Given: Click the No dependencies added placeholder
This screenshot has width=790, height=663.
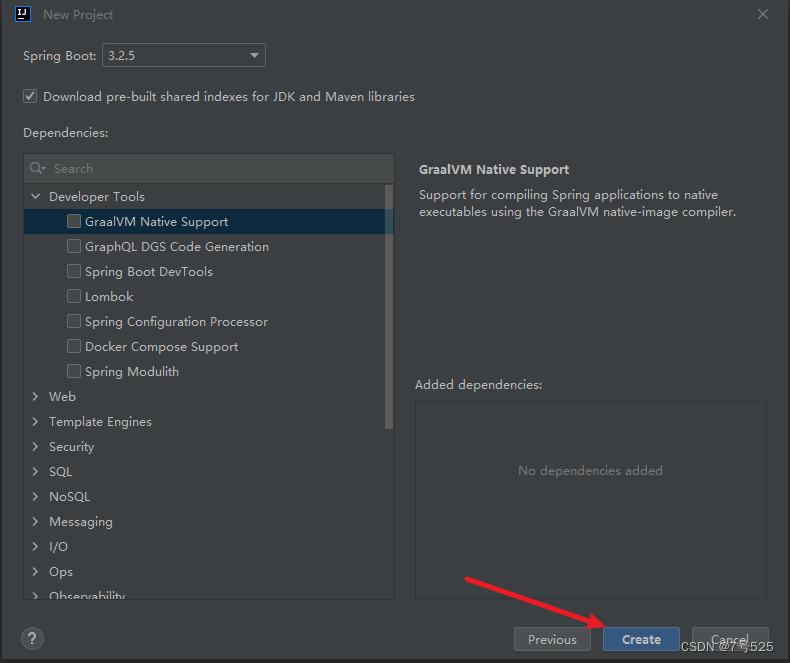Looking at the screenshot, I should click(x=590, y=471).
